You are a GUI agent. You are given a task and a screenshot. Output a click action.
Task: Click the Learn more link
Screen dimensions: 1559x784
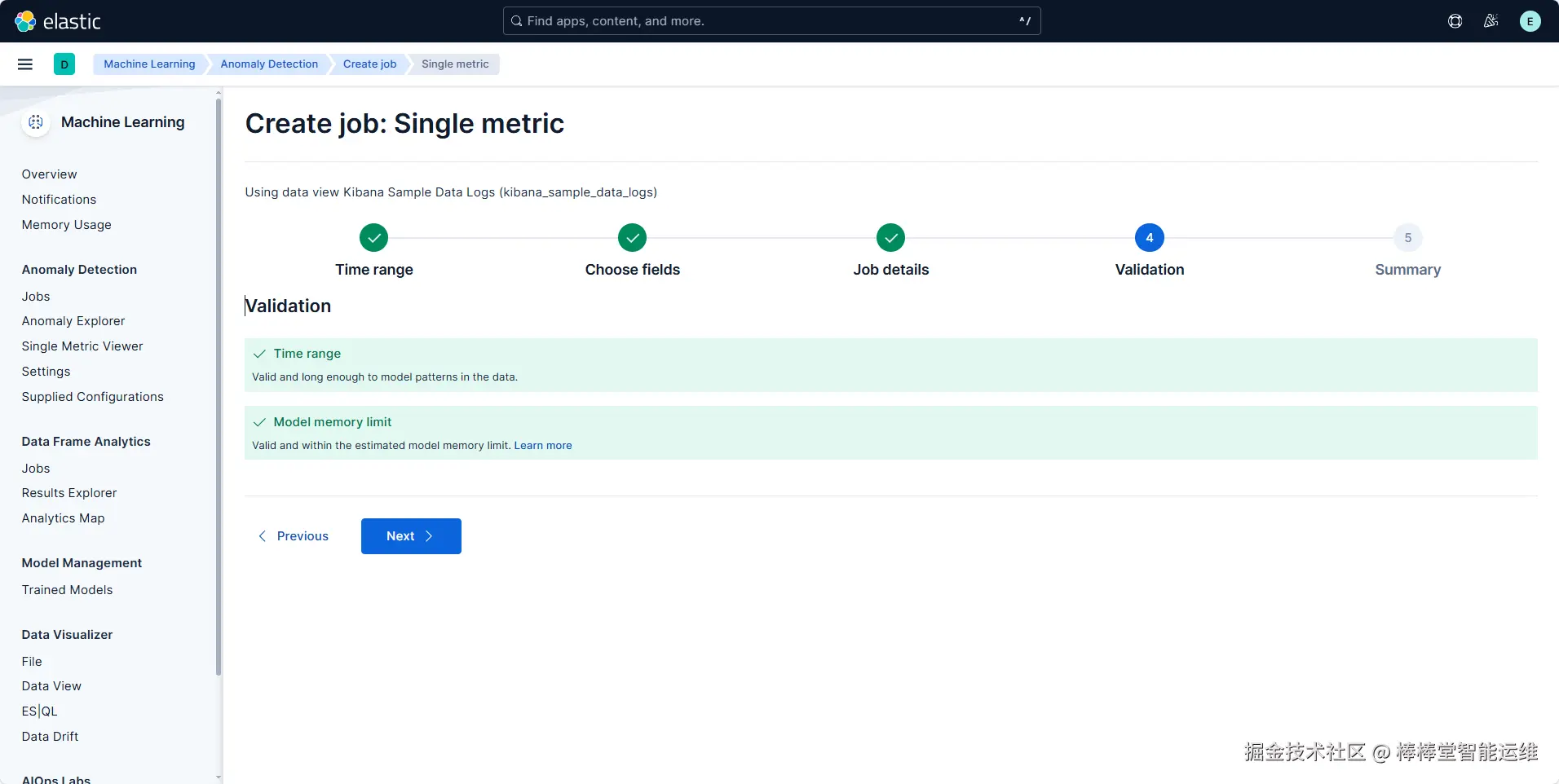point(543,446)
